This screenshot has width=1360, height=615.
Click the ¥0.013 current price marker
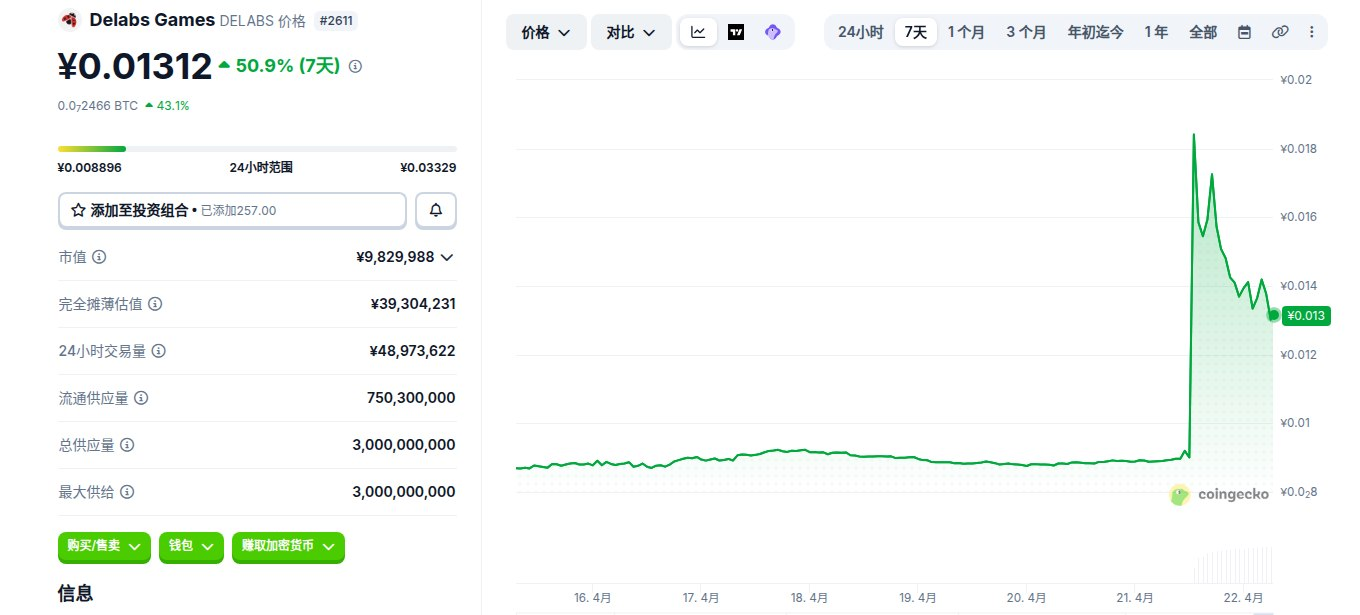pyautogui.click(x=1306, y=316)
